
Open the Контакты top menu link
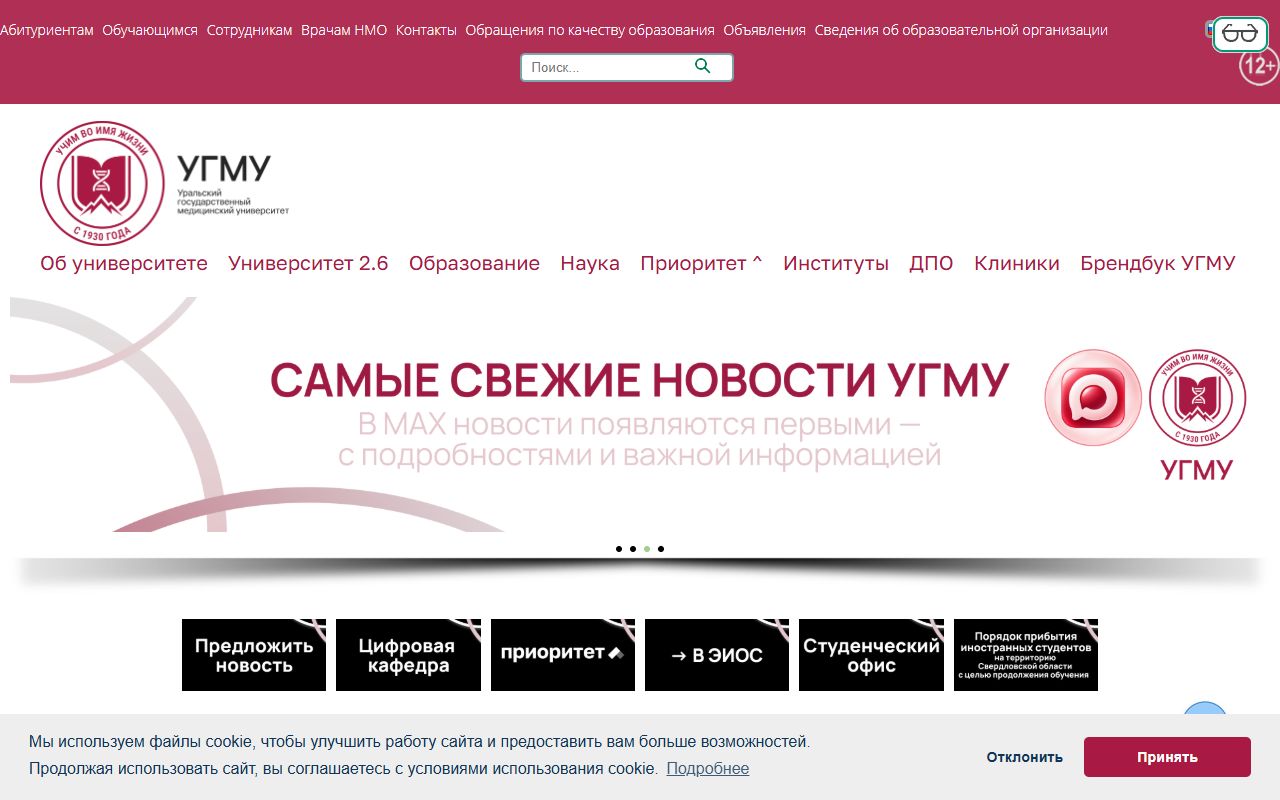tap(426, 30)
